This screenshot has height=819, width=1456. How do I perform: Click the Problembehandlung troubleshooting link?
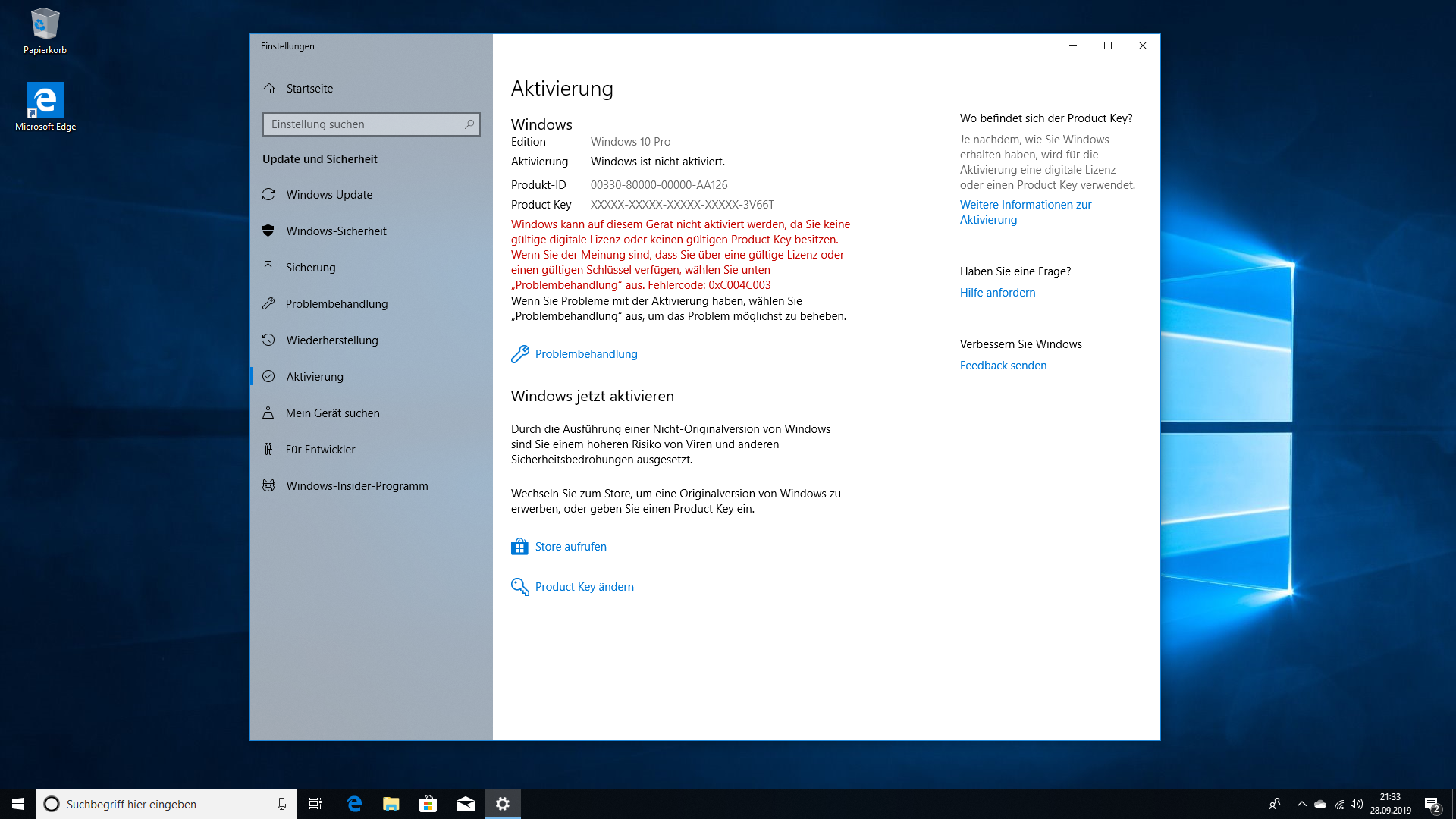click(586, 354)
